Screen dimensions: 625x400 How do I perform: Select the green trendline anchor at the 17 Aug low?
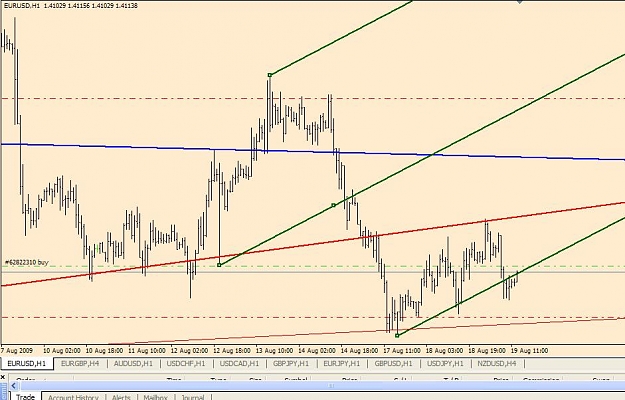[397, 335]
